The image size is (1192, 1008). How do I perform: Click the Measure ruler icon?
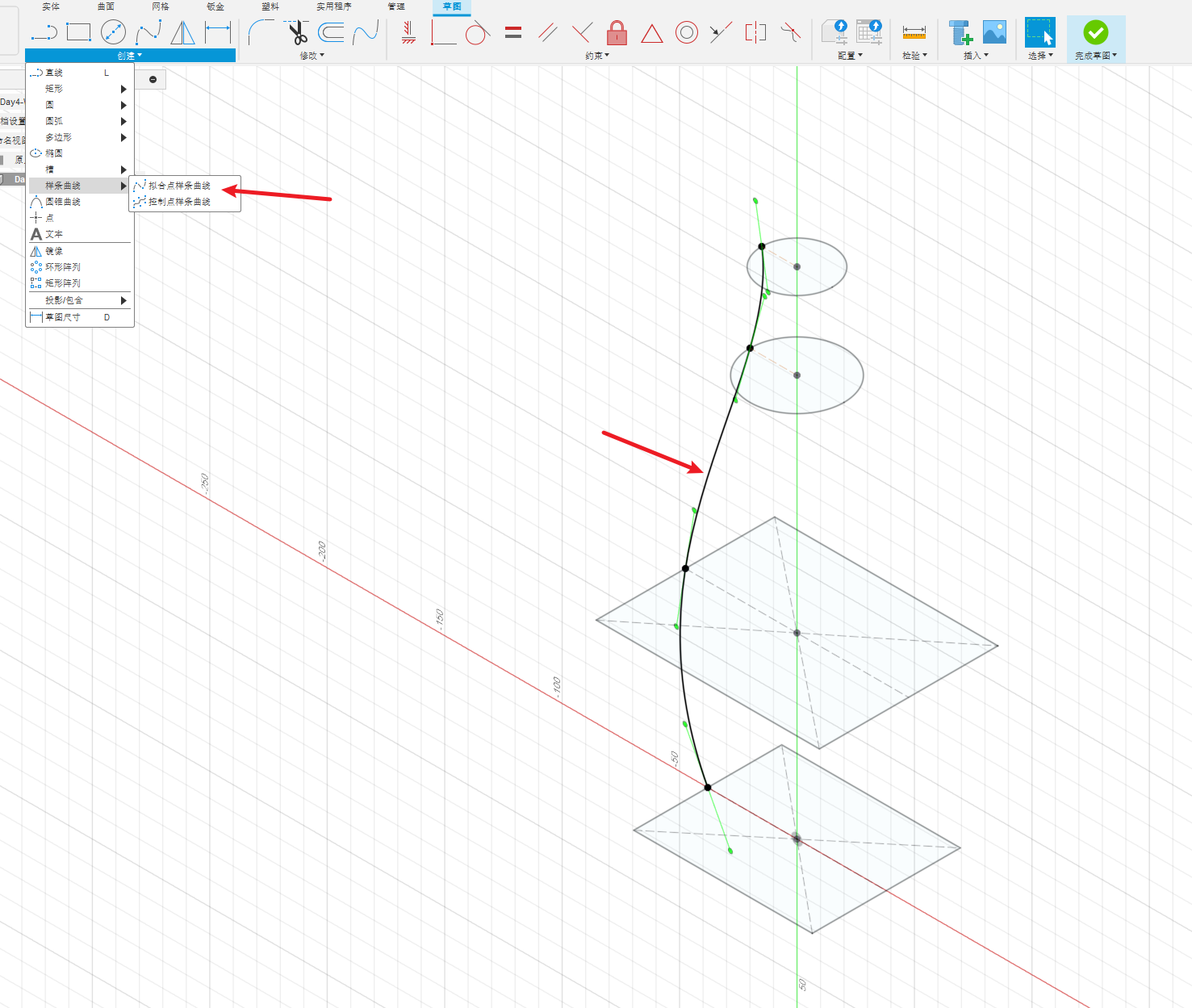(x=914, y=33)
